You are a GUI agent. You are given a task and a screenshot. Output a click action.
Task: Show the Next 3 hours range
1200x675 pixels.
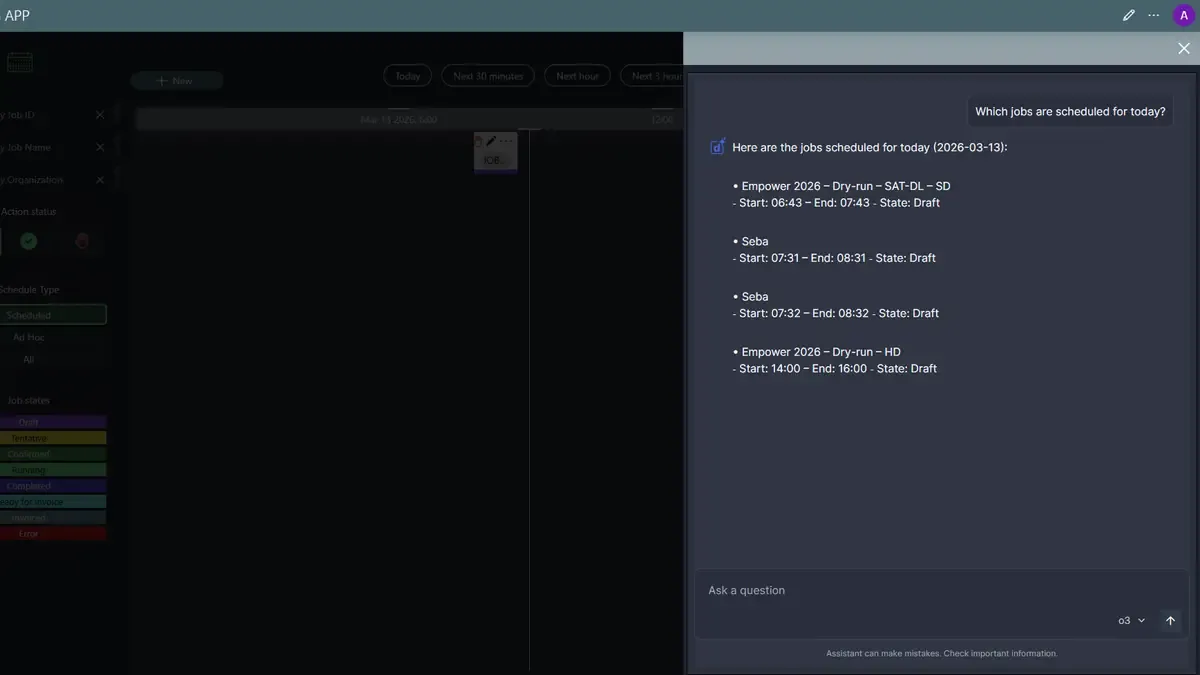[652, 76]
